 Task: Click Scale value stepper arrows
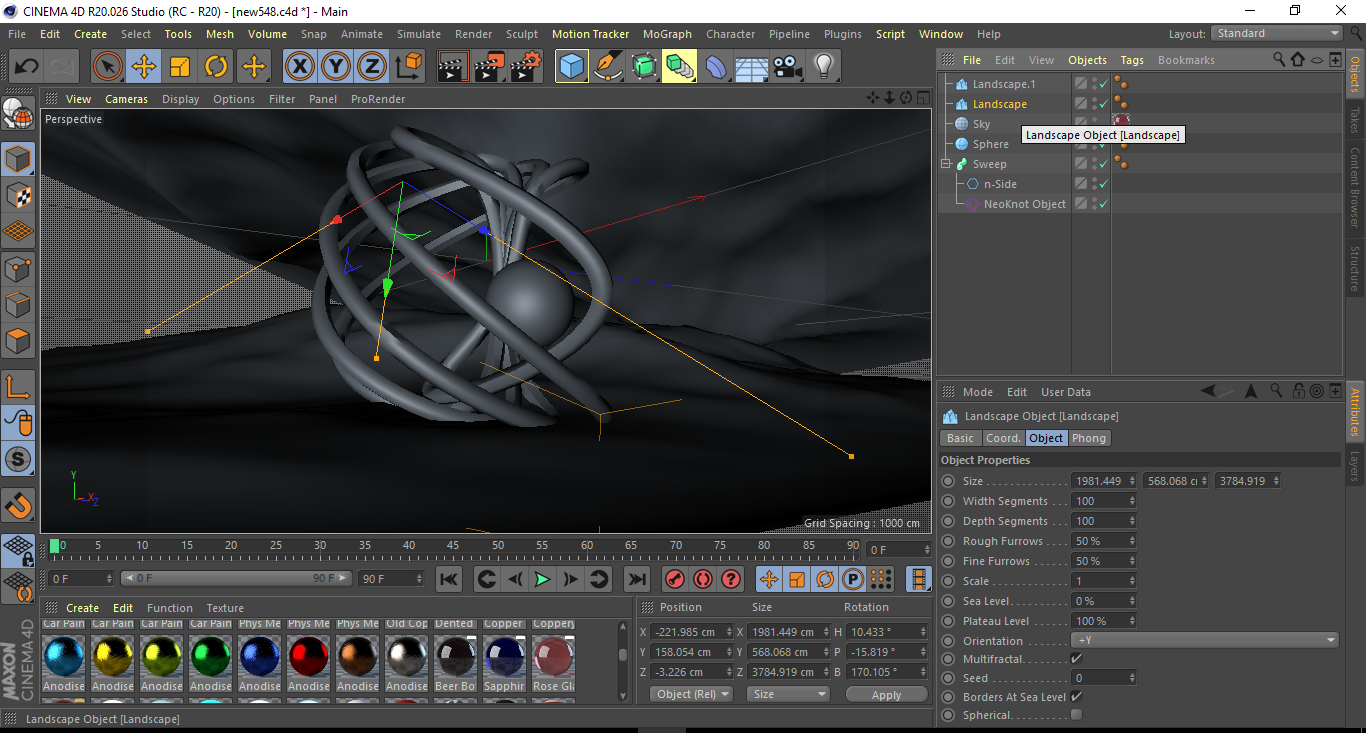(x=1132, y=581)
